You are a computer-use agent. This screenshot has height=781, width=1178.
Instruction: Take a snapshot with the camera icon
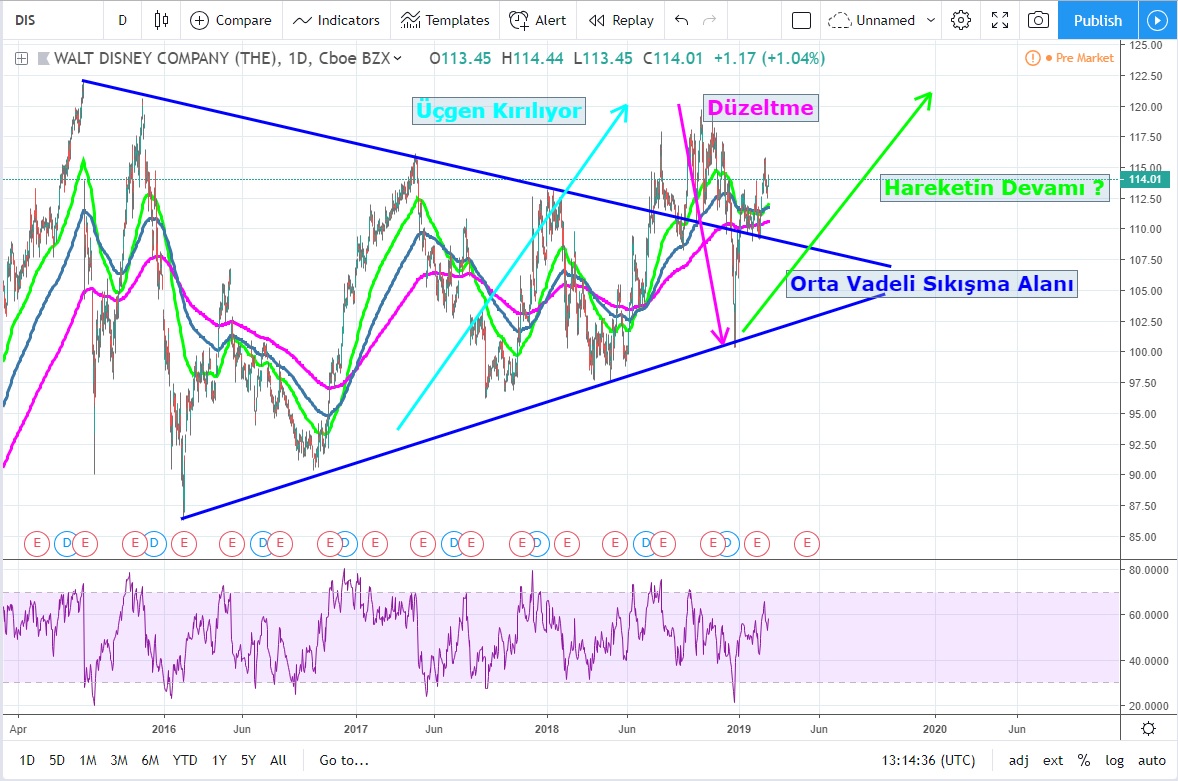point(1038,20)
